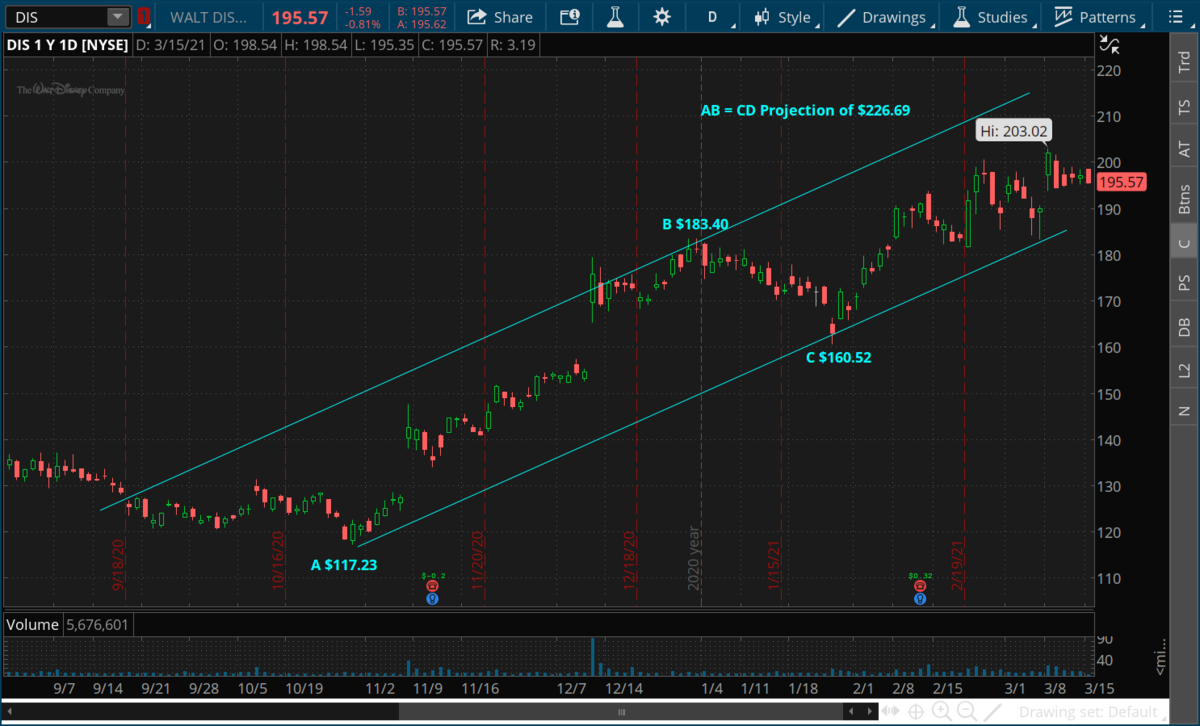Click the blue lightbulb icon near 2/8
The height and width of the screenshot is (726, 1200).
[x=919, y=599]
